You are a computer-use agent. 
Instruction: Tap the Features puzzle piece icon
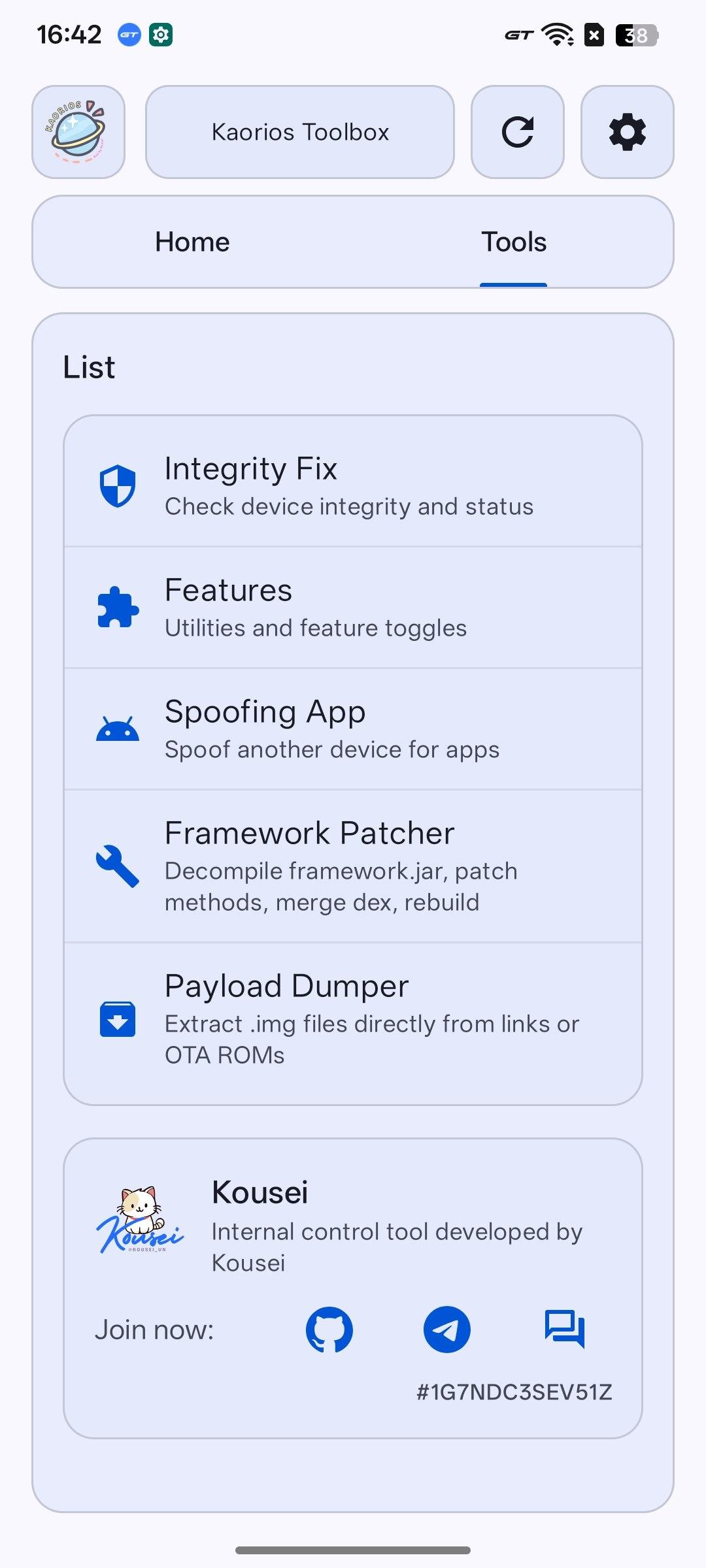tap(118, 608)
